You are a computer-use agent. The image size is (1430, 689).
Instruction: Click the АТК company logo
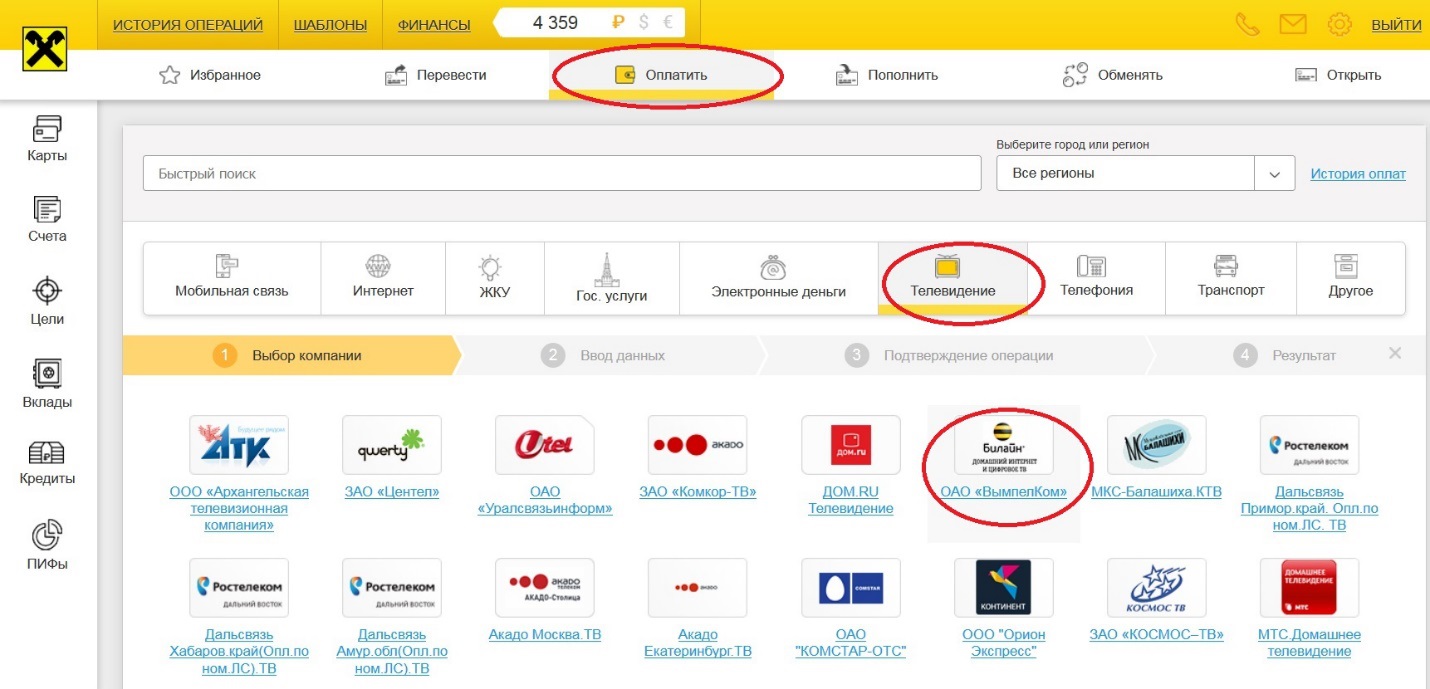point(239,445)
